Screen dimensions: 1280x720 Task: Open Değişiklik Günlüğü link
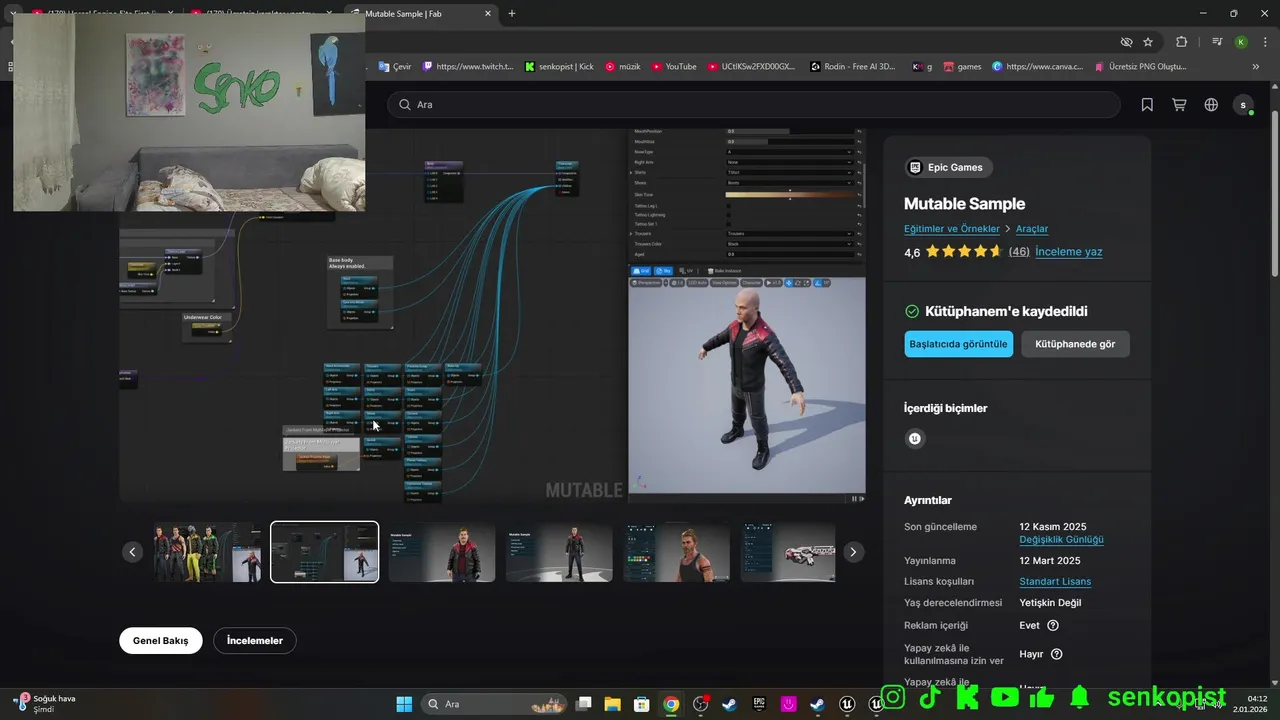point(1061,540)
